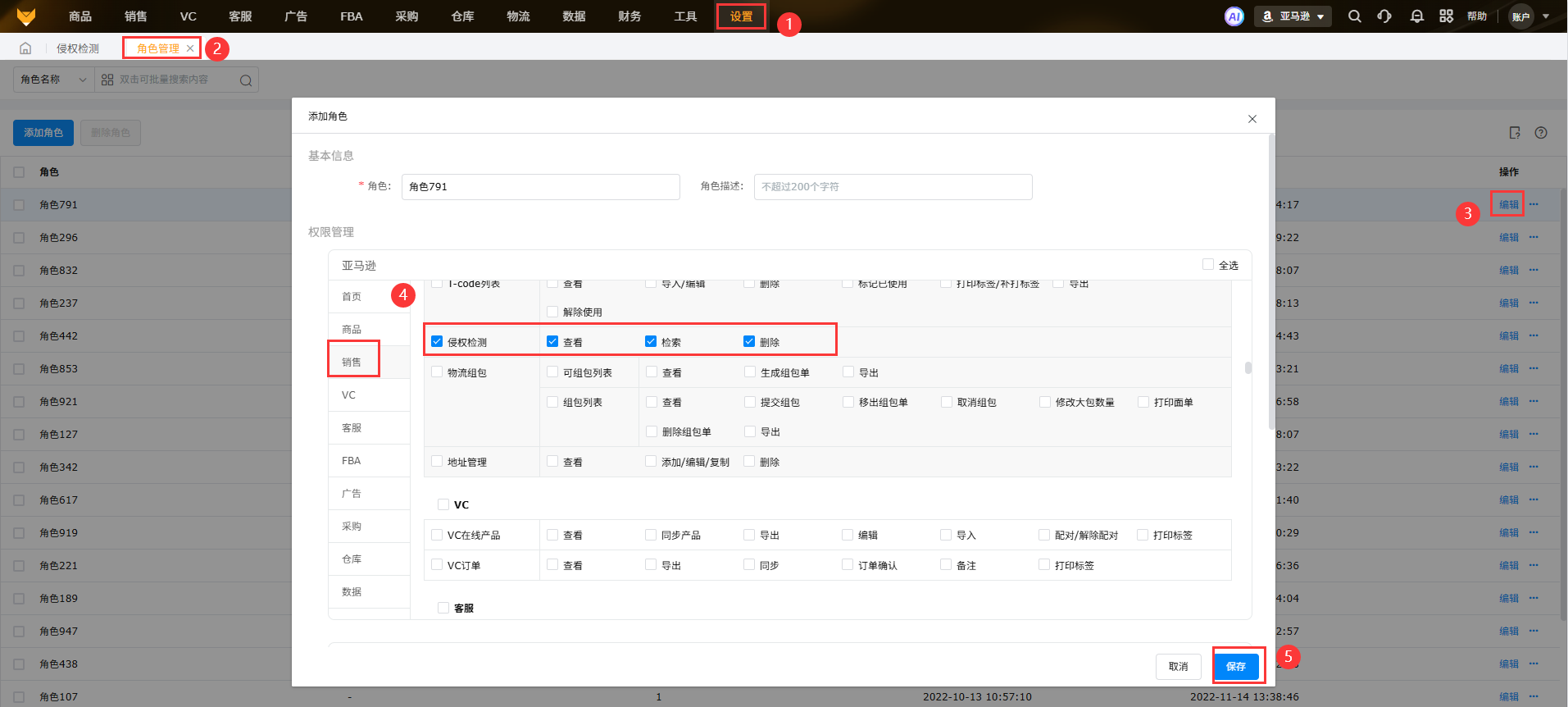Click the 保存 button
The width and height of the screenshot is (1568, 707).
click(x=1235, y=666)
